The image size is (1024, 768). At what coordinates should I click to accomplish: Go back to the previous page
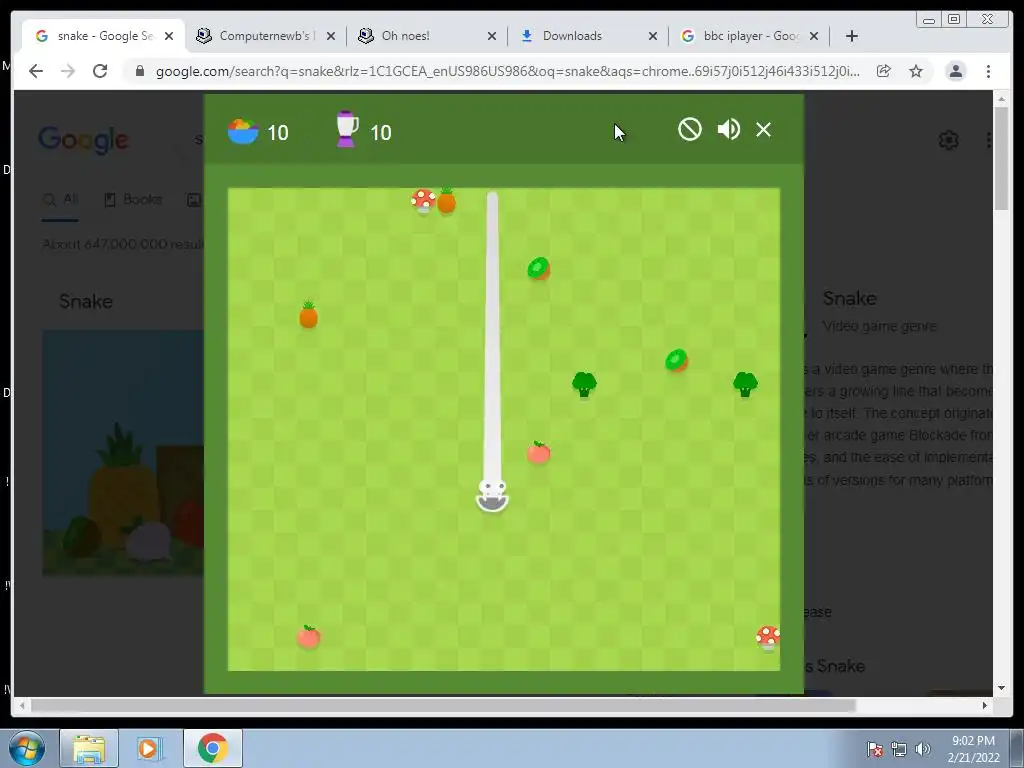click(36, 71)
